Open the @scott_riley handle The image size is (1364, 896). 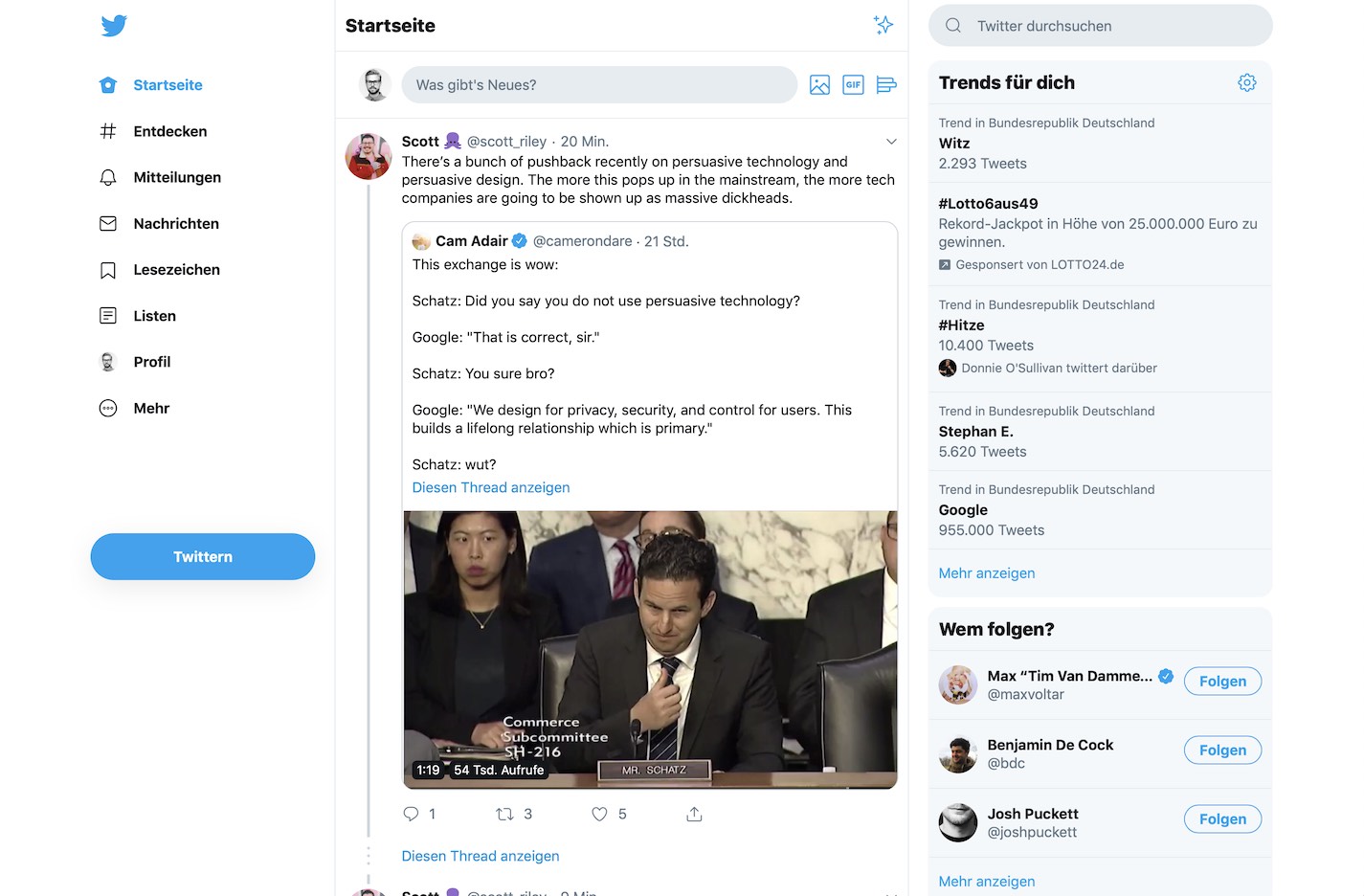[x=506, y=142]
